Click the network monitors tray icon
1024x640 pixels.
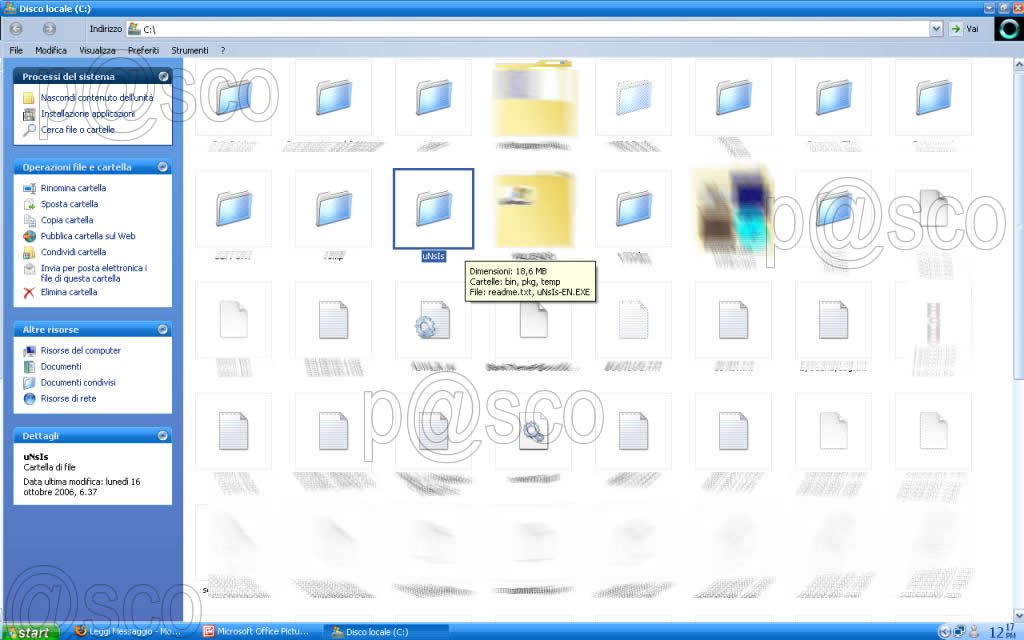tap(959, 632)
